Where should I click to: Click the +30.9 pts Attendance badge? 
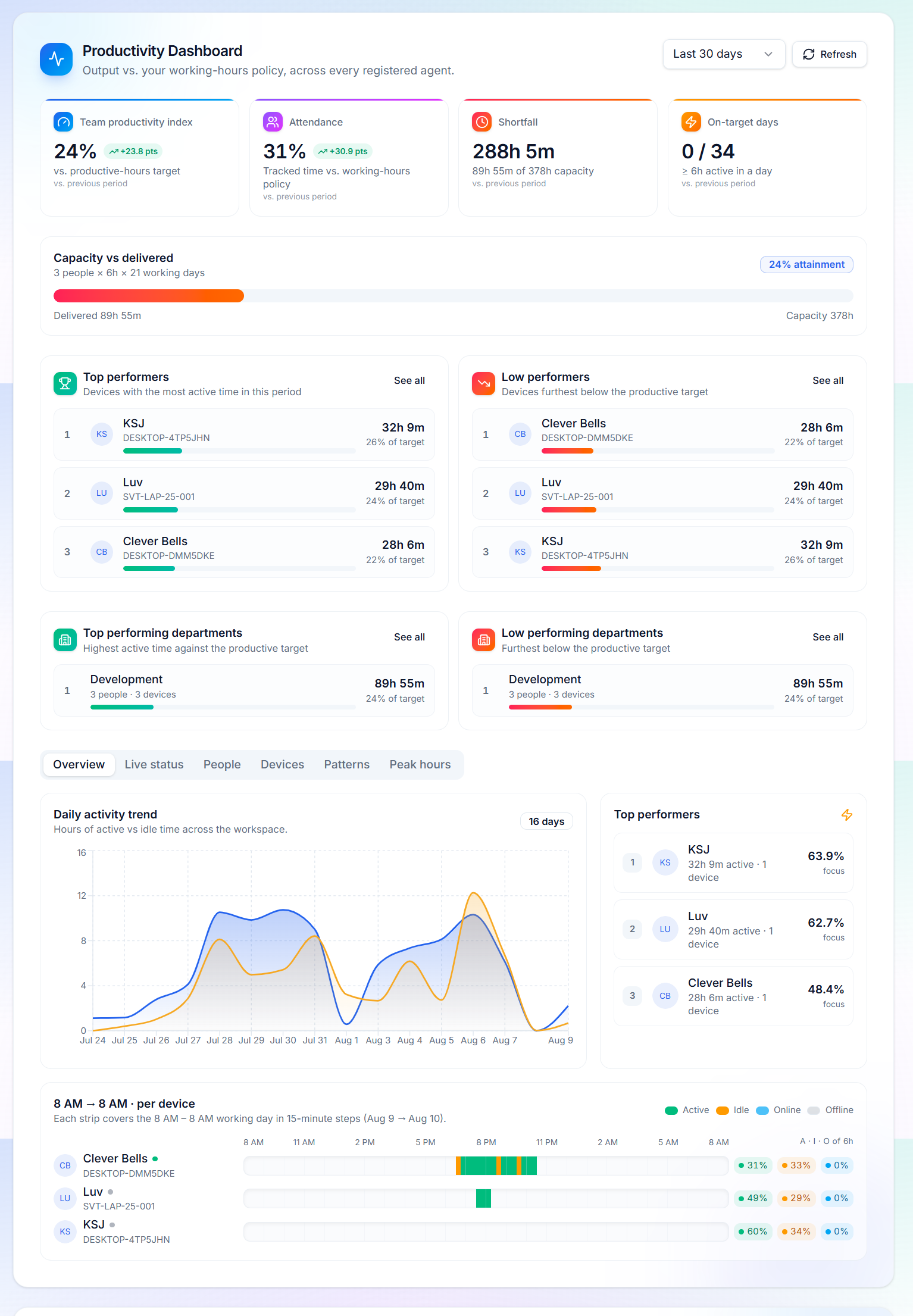(342, 151)
